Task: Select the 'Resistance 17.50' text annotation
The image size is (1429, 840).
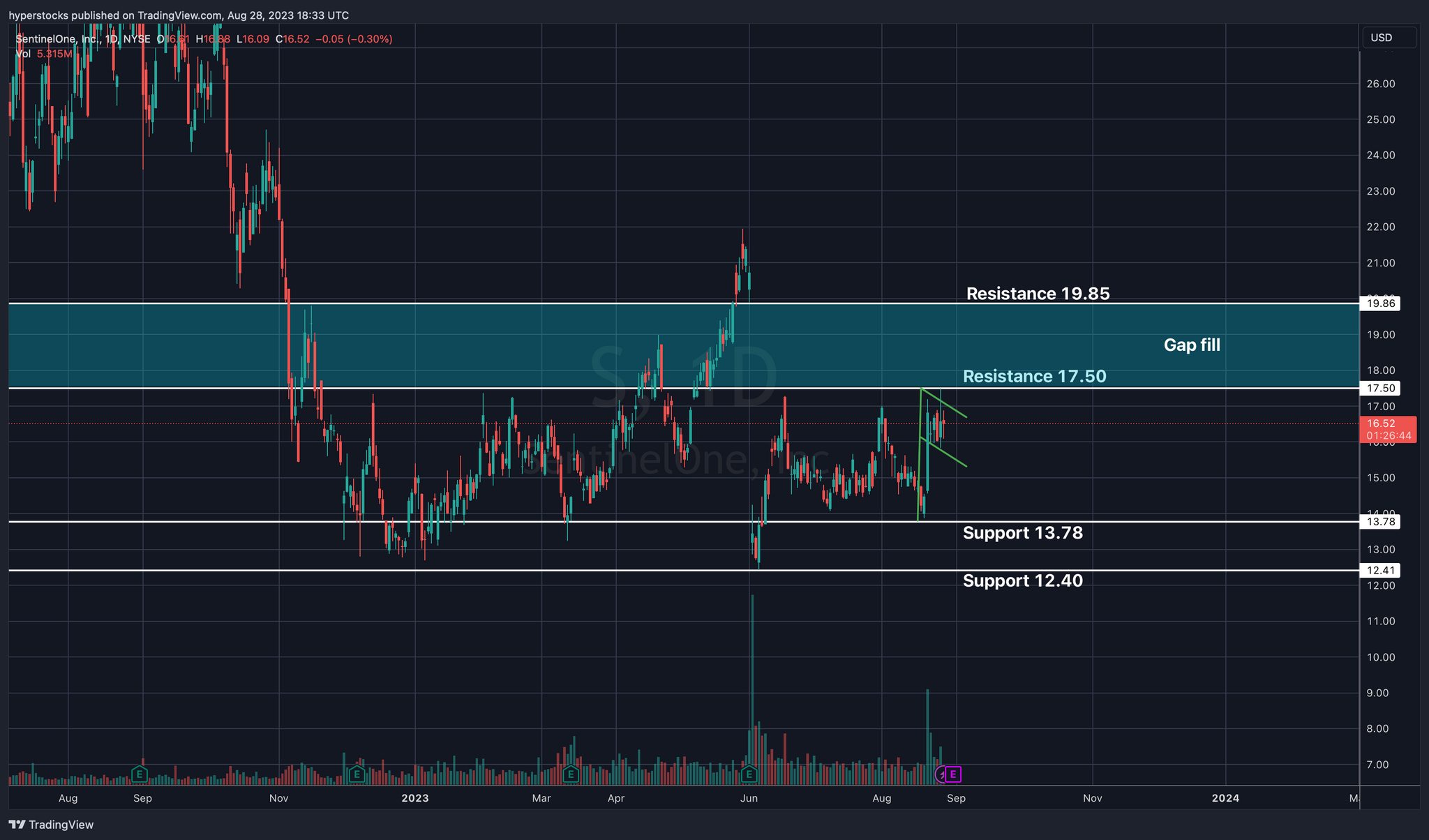Action: pos(1034,377)
